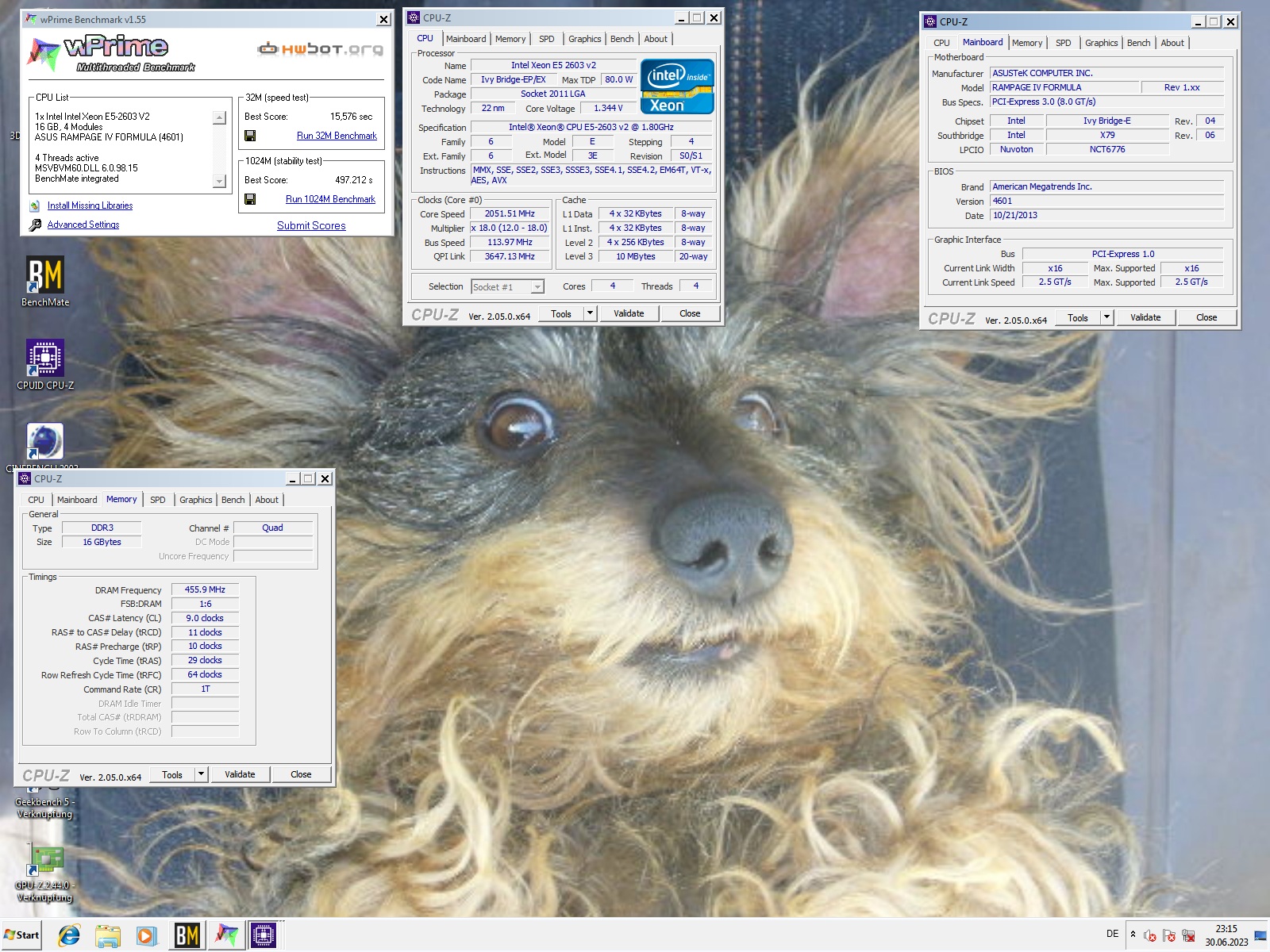Click the Submit Scores link

(311, 225)
